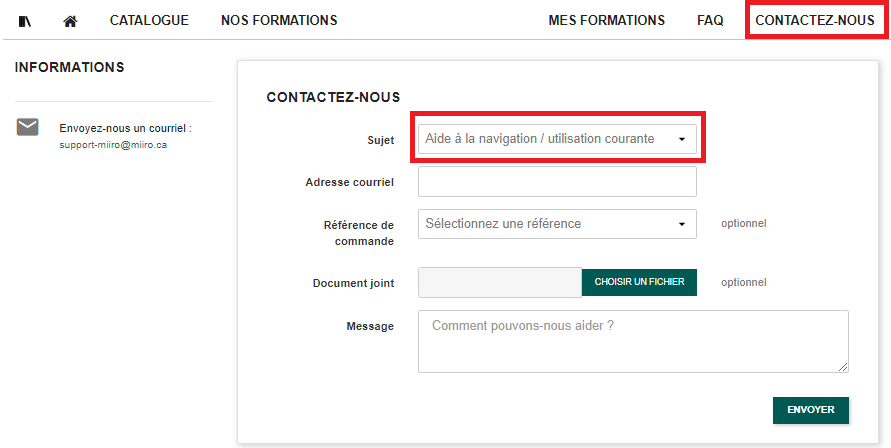The height and width of the screenshot is (448, 891).
Task: Open the FAQ page
Action: pos(710,20)
